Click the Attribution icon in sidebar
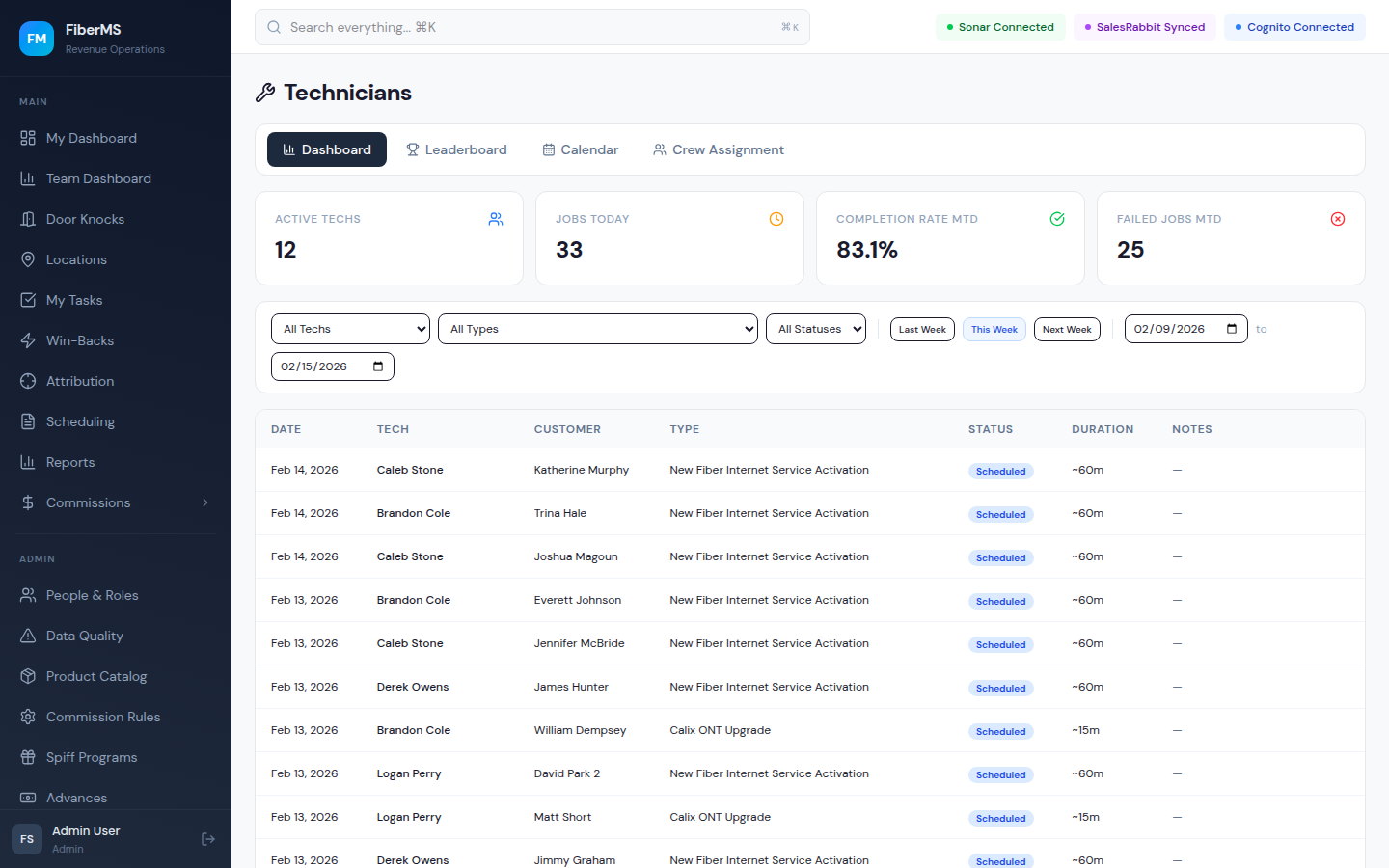 pyautogui.click(x=28, y=381)
